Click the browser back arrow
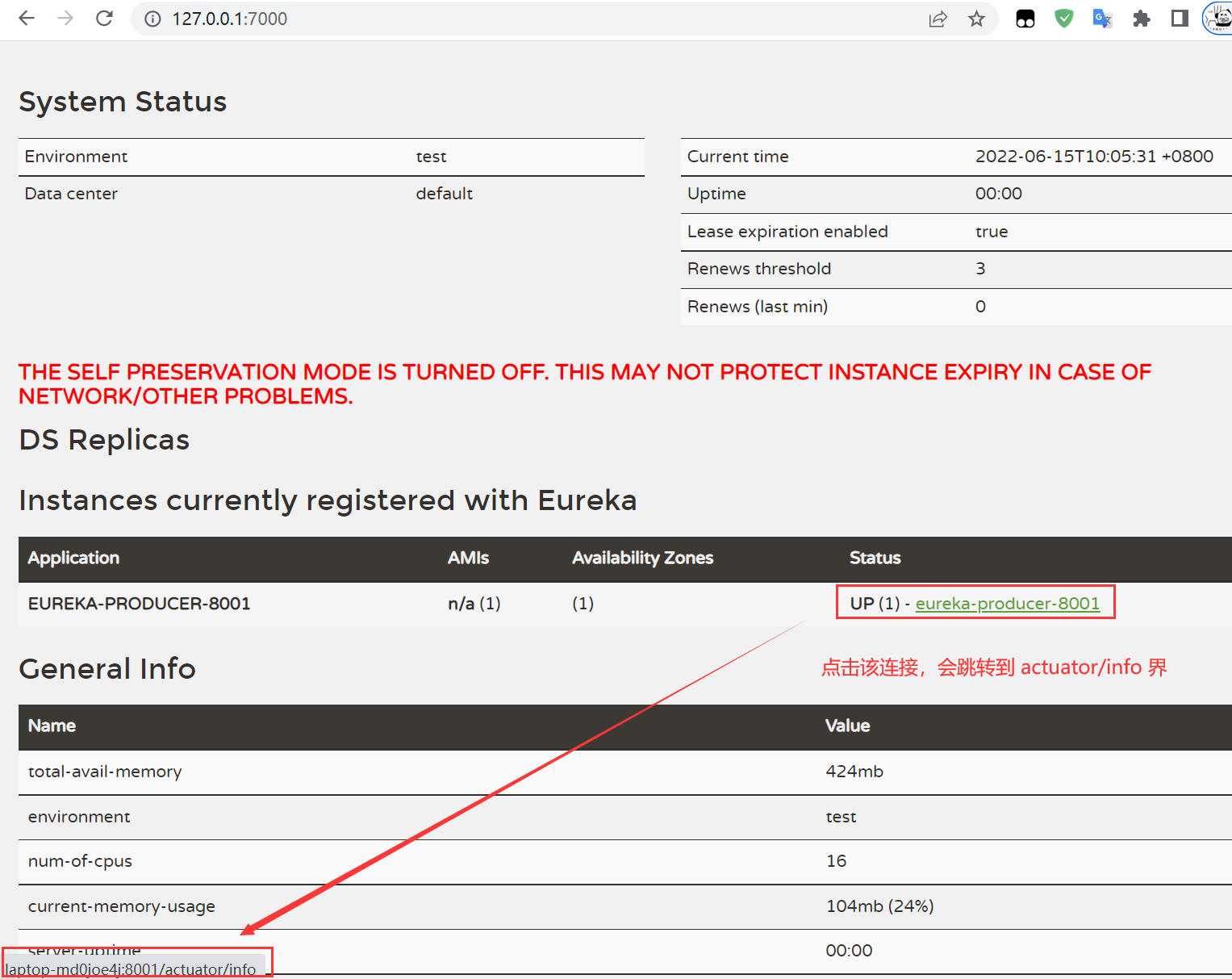The image size is (1232, 979). 27,19
